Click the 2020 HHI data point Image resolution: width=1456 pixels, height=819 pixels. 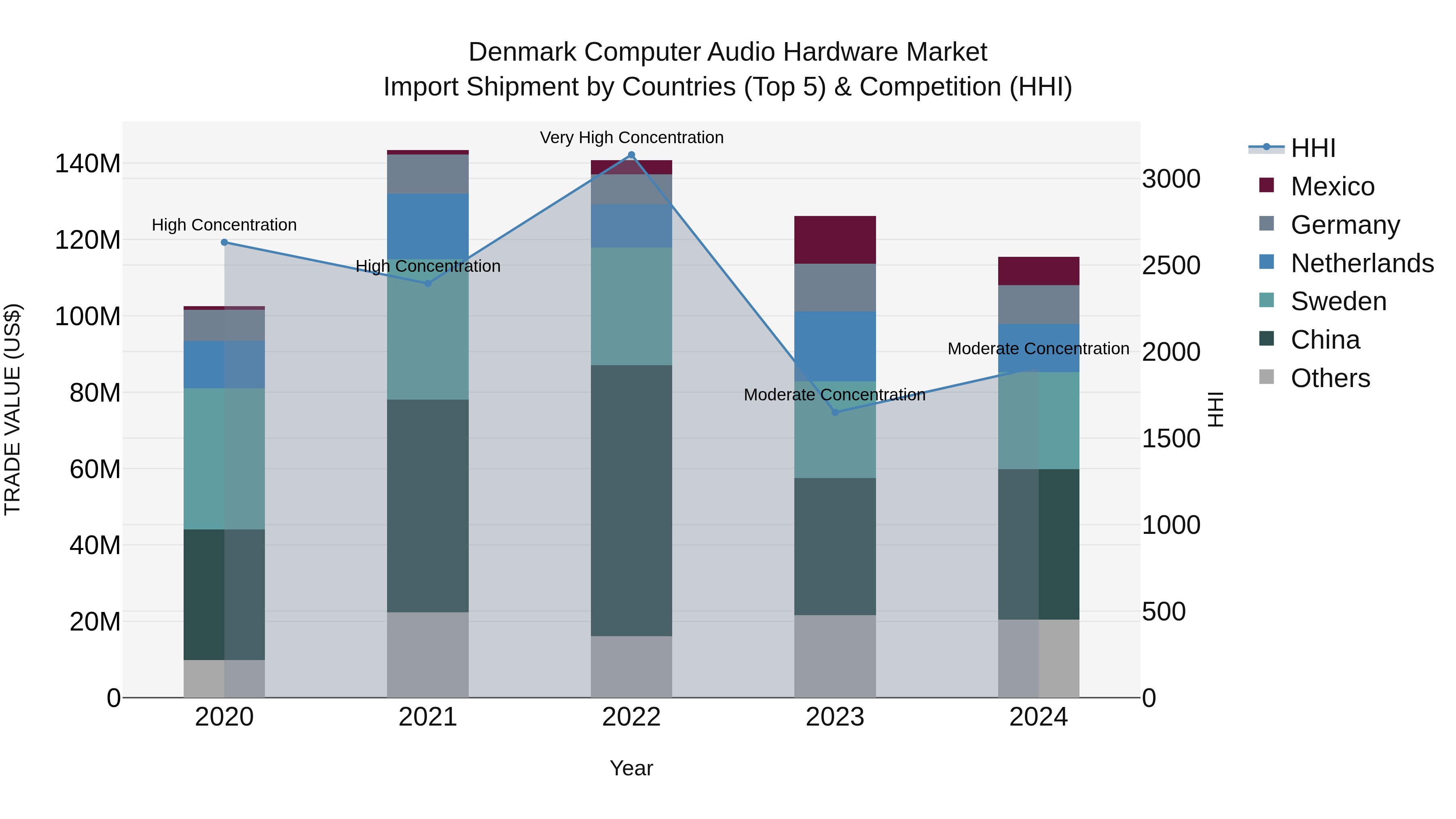224,243
